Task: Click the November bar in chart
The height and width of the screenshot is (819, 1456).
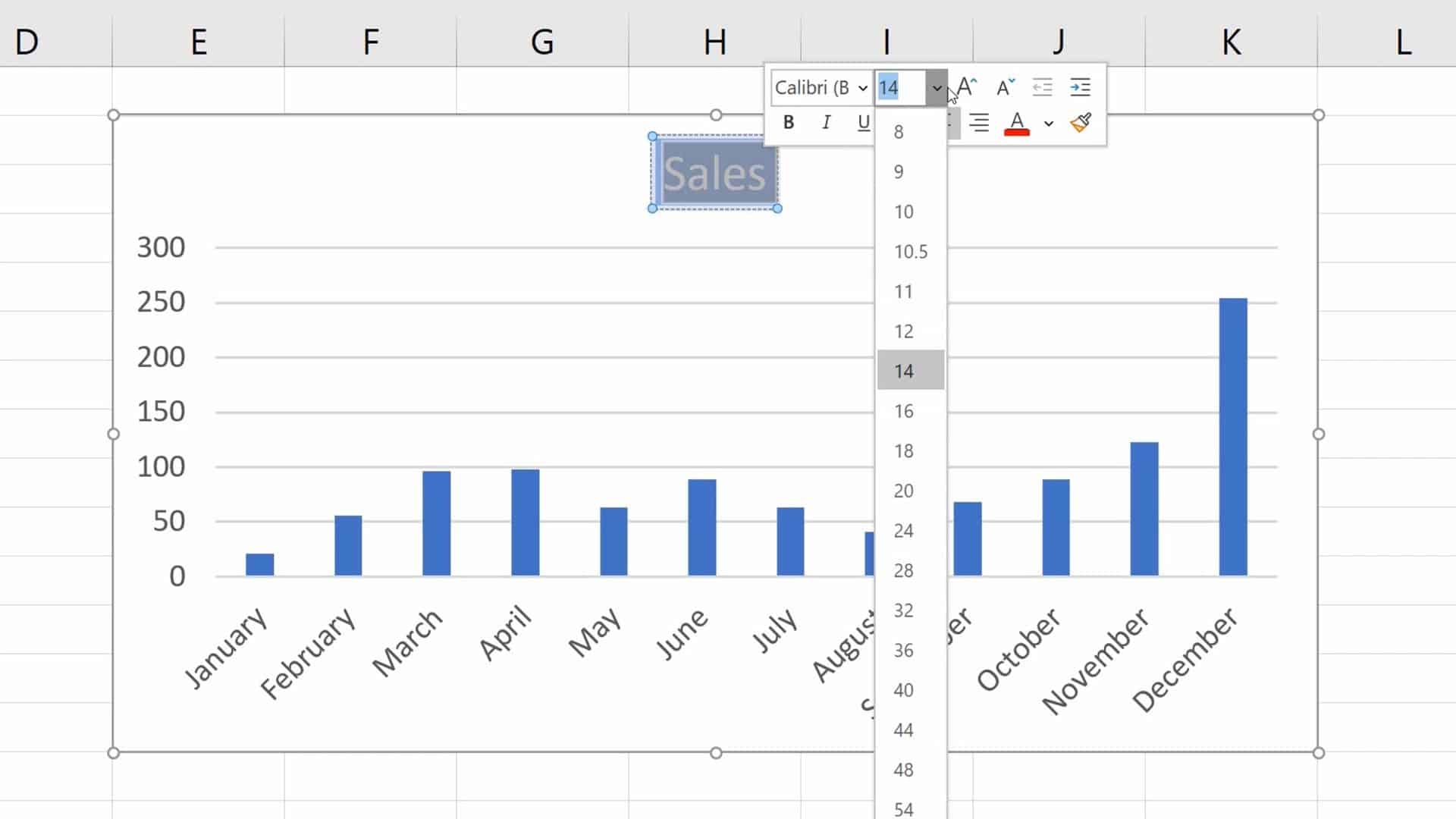Action: tap(1144, 509)
